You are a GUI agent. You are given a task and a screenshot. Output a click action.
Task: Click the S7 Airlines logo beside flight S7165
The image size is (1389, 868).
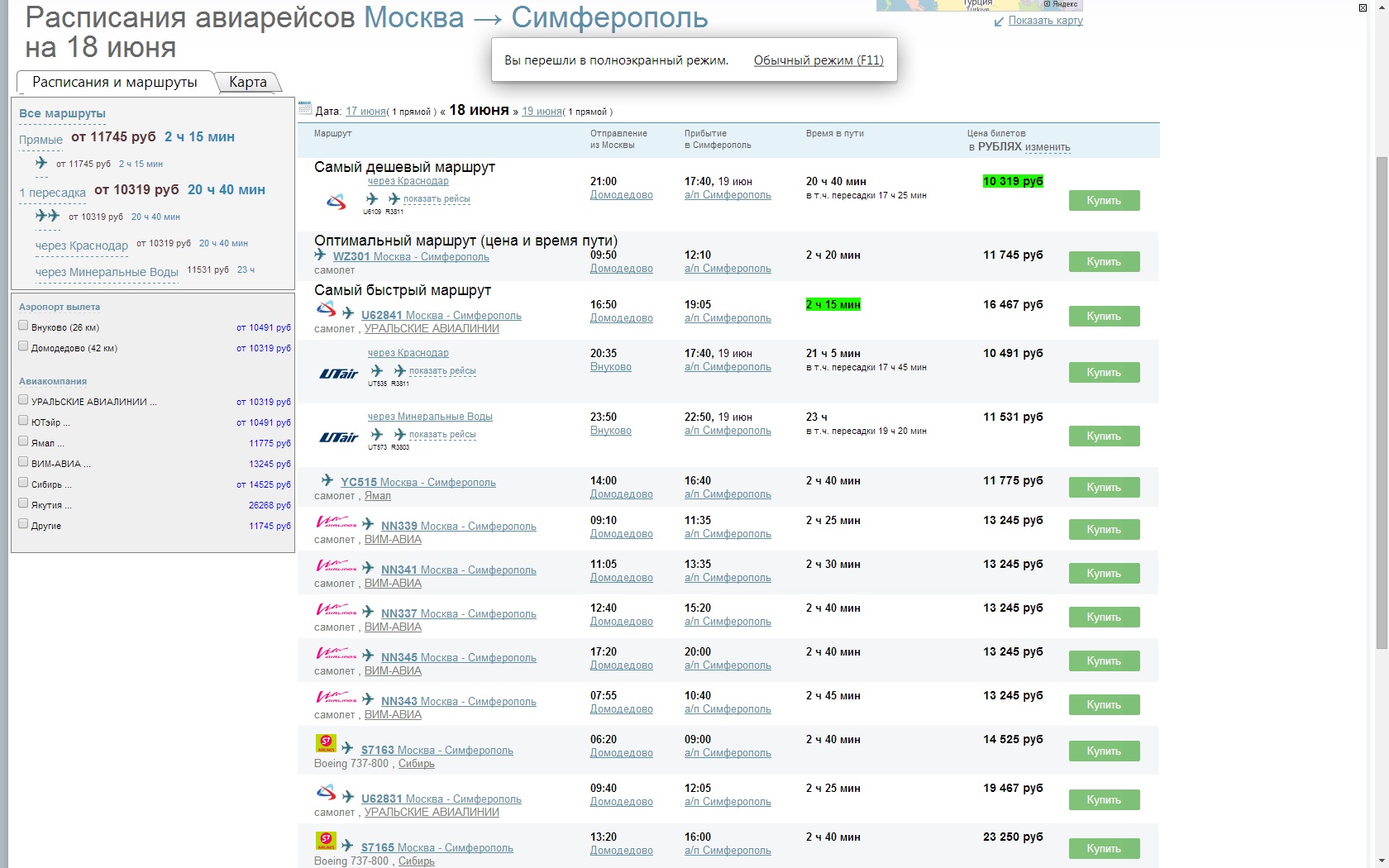[326, 841]
